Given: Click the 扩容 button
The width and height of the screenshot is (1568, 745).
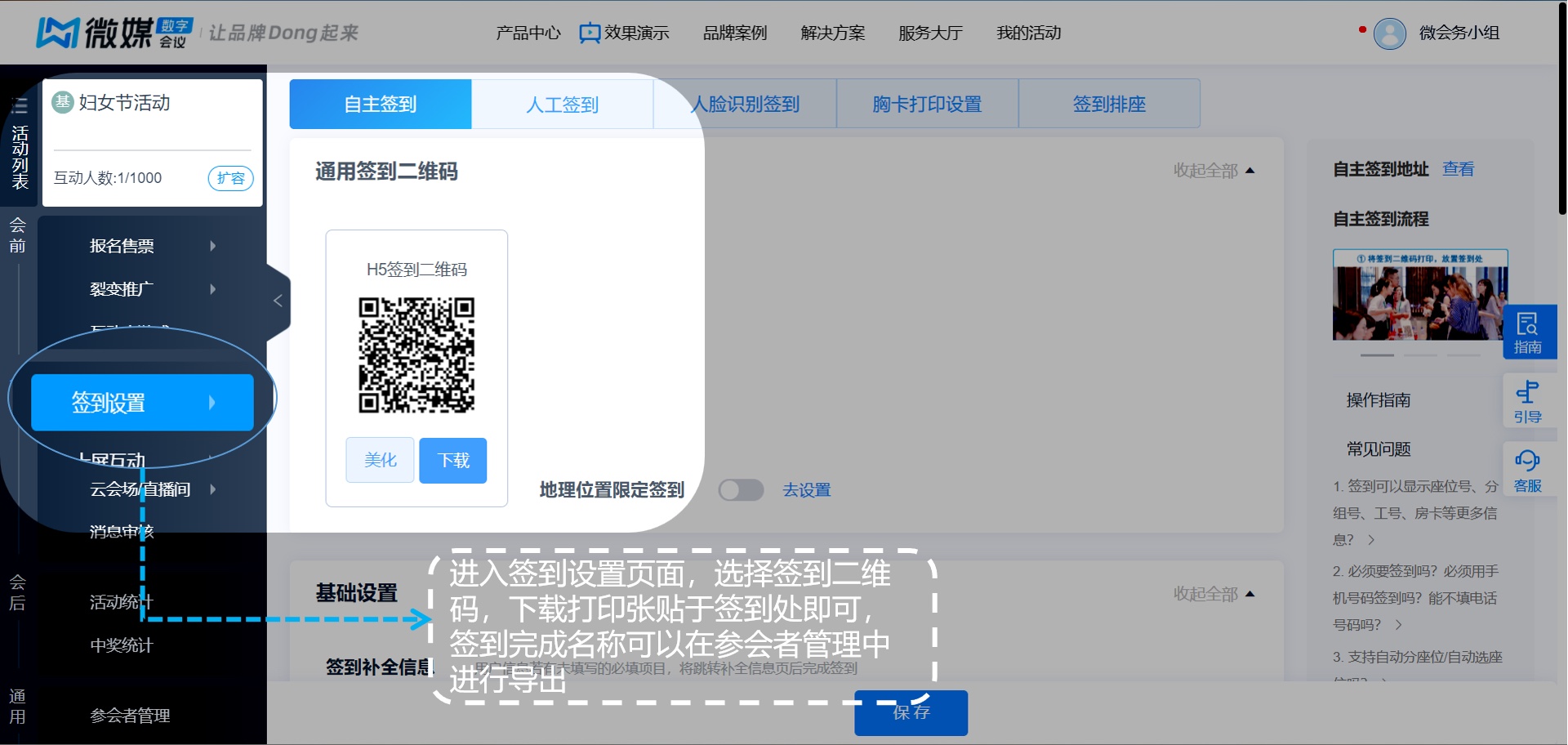Looking at the screenshot, I should [x=231, y=178].
